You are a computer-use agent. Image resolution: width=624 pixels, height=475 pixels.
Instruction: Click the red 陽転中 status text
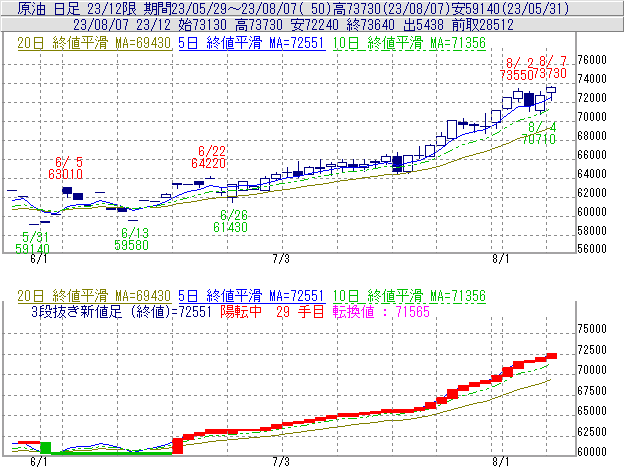point(241,311)
